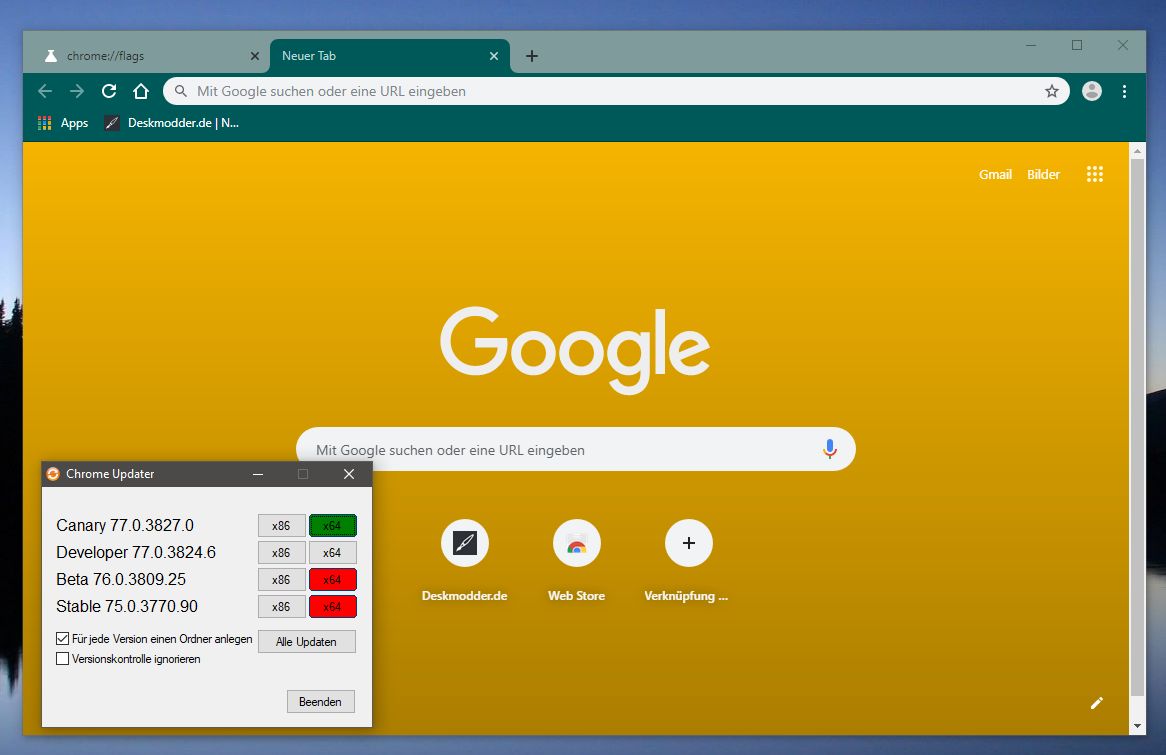Go to the home page icon
Screen dimensions: 1166x755
click(x=141, y=91)
